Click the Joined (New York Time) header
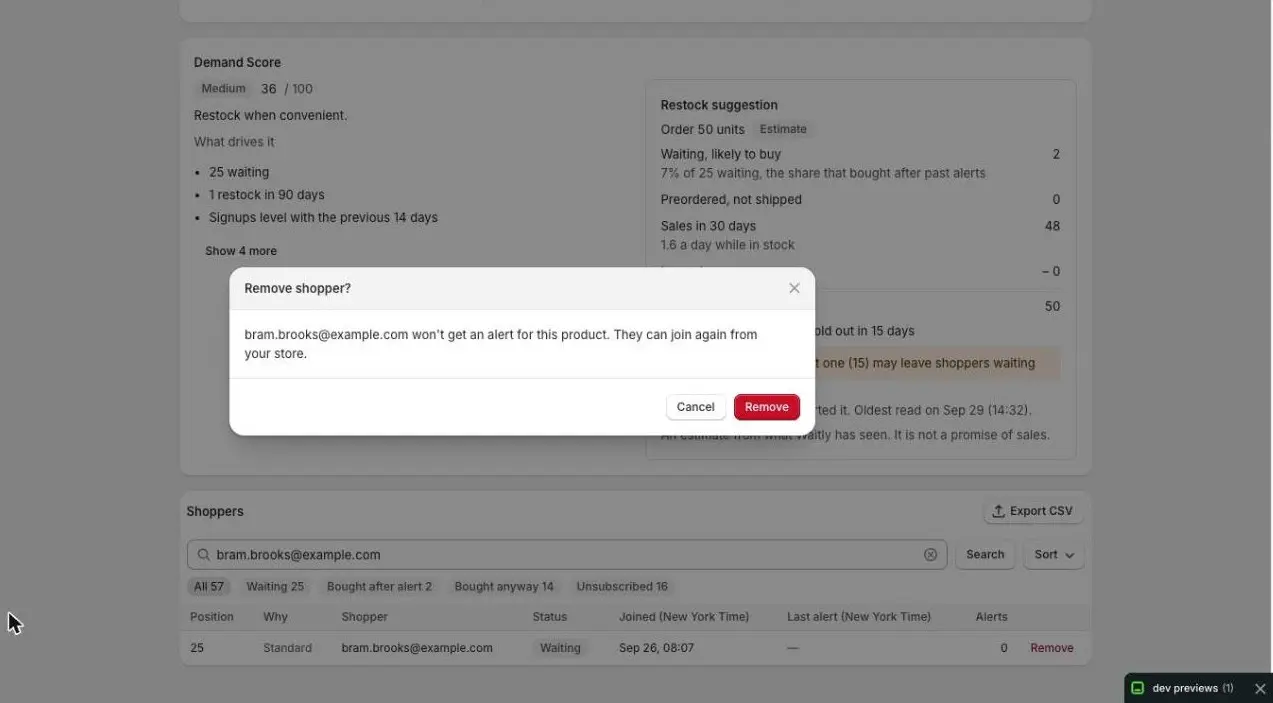The image size is (1273, 703). tap(684, 617)
